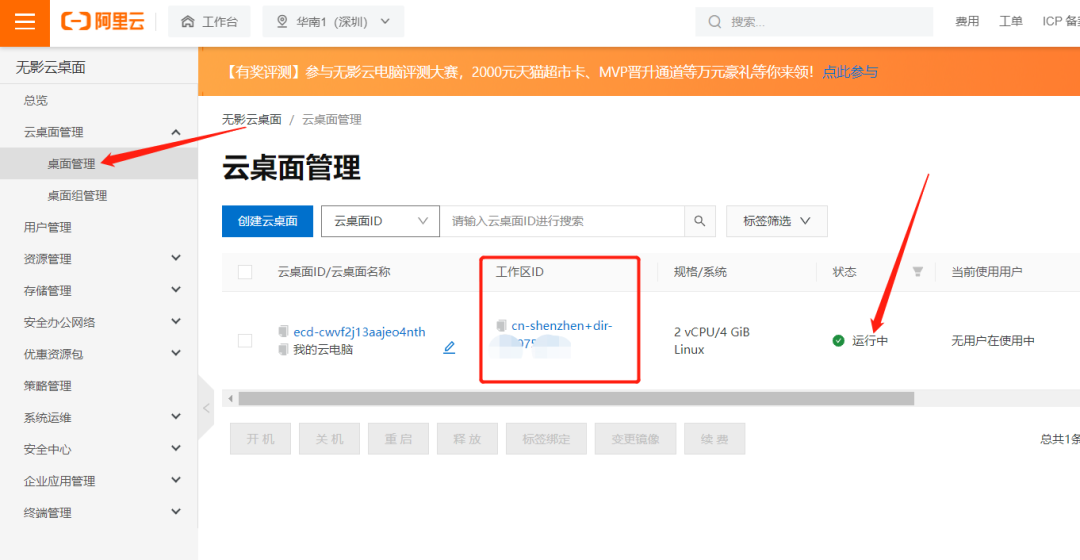The height and width of the screenshot is (560, 1080).
Task: Copy desktop ID ecd-cwvf2j13aajeo4nth via copy icon
Action: point(283,331)
